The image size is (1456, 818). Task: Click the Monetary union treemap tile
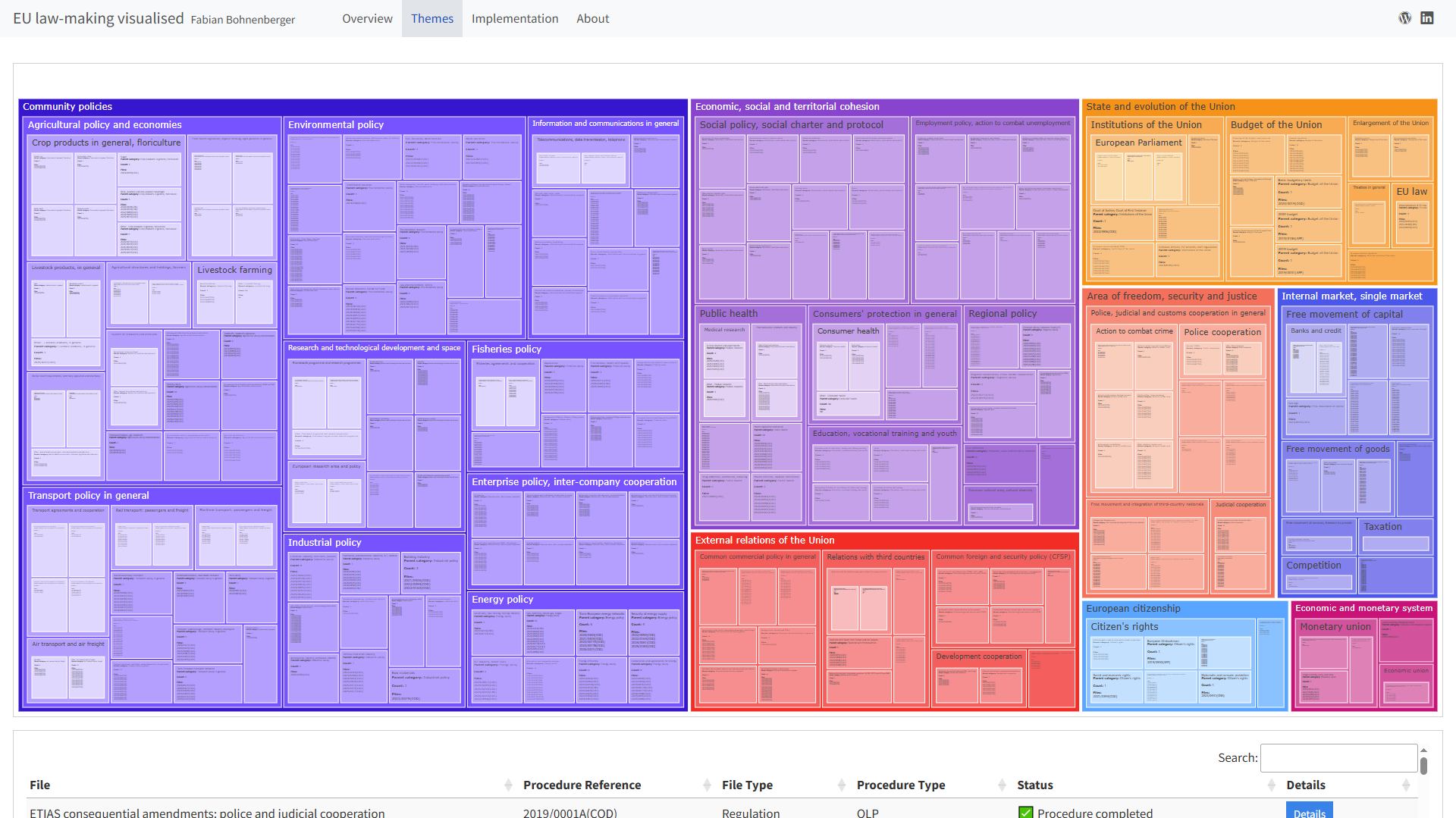point(1335,627)
